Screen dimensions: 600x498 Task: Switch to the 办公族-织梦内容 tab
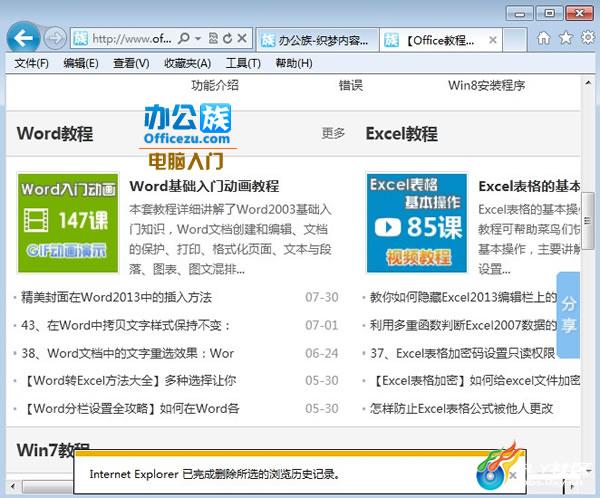click(x=317, y=39)
